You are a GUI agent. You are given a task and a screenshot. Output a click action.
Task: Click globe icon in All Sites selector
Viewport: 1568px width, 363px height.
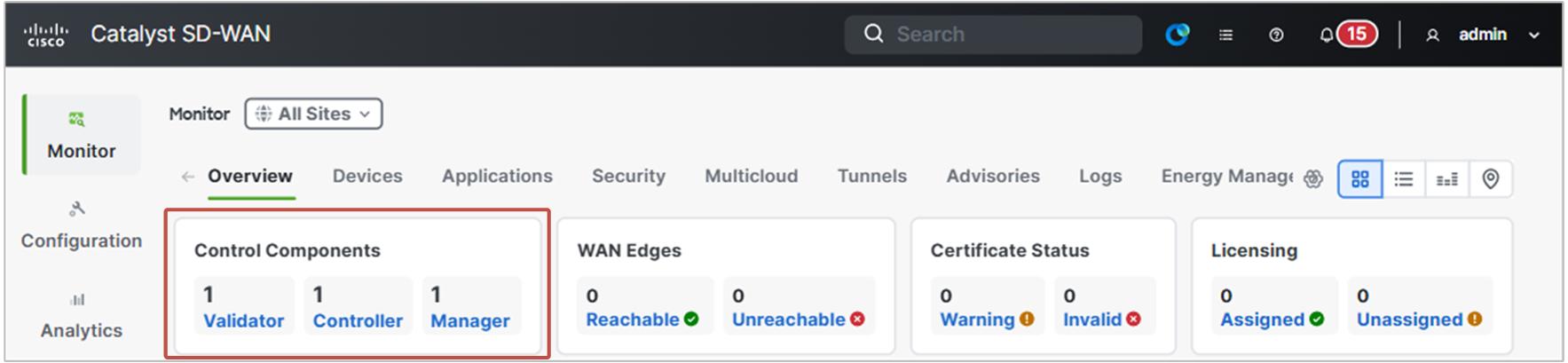[x=264, y=114]
